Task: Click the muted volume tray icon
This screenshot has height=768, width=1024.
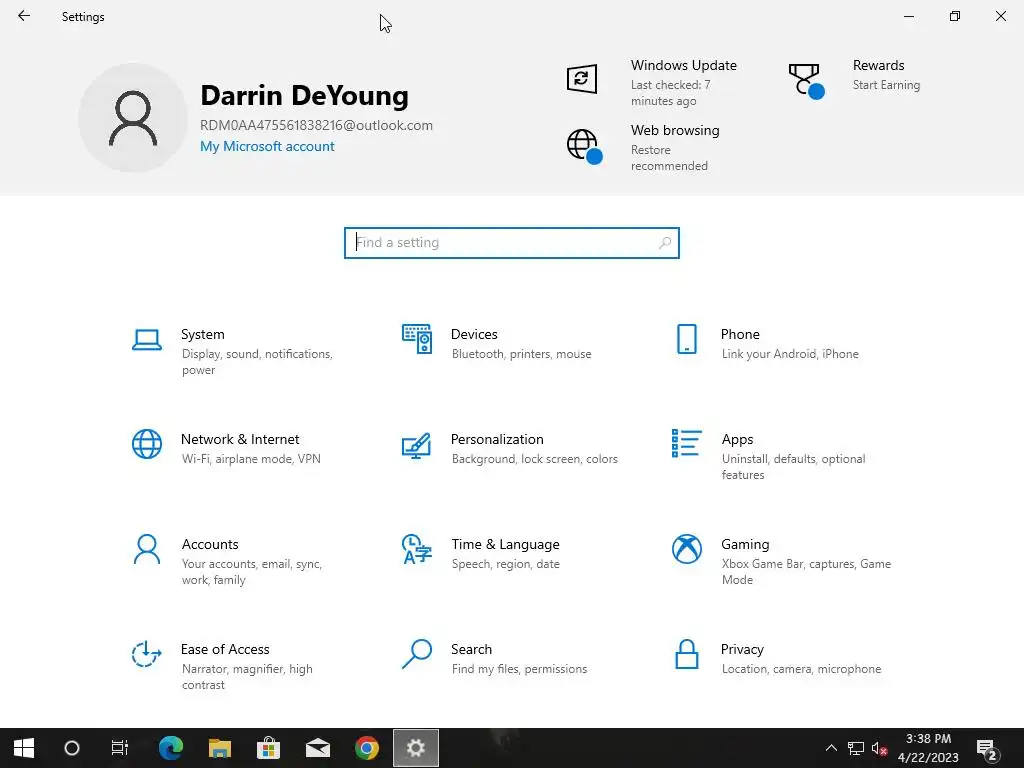Action: [880, 748]
